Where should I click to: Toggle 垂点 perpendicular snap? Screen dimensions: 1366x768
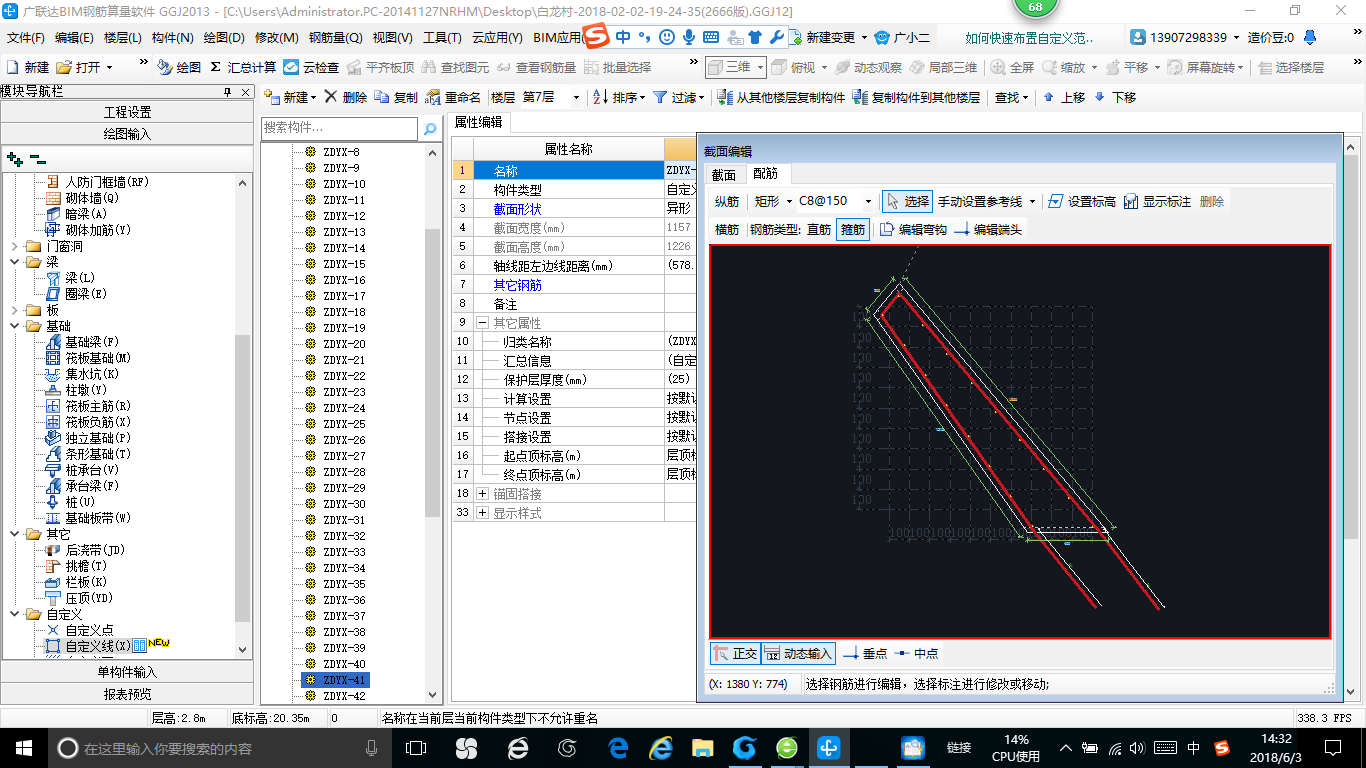[x=865, y=653]
